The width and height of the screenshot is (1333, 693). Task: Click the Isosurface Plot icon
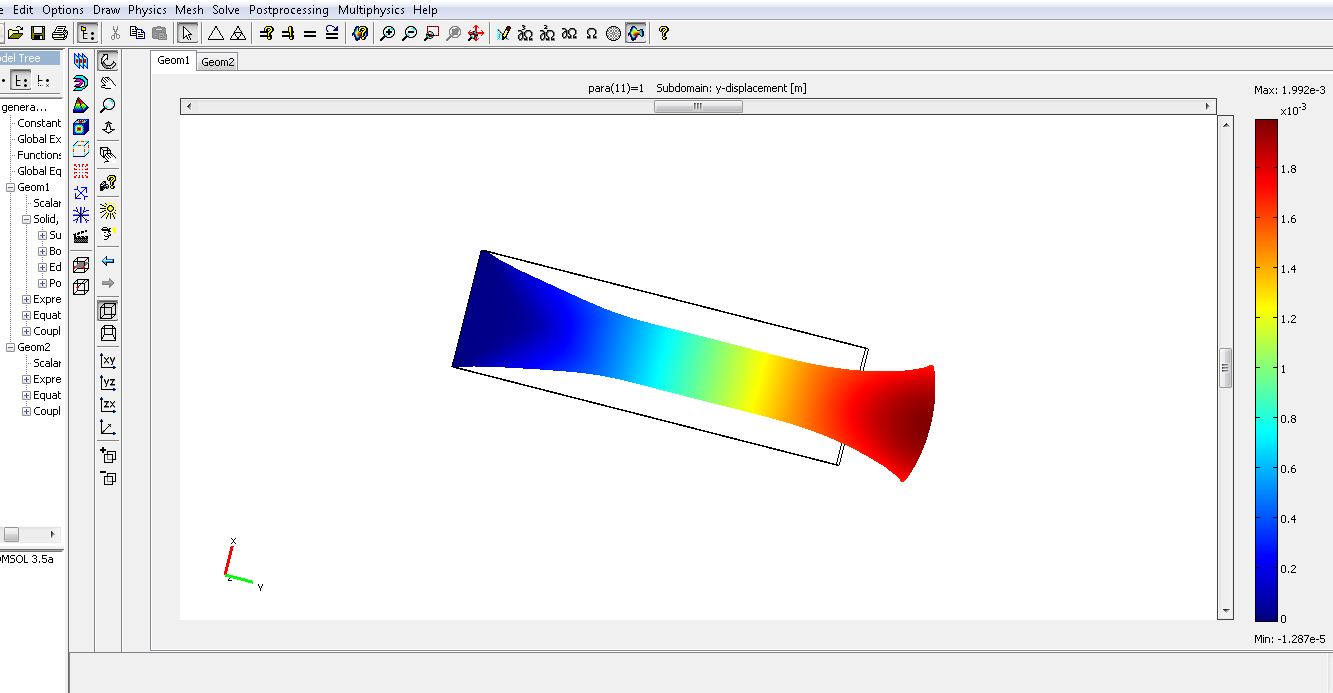point(81,84)
